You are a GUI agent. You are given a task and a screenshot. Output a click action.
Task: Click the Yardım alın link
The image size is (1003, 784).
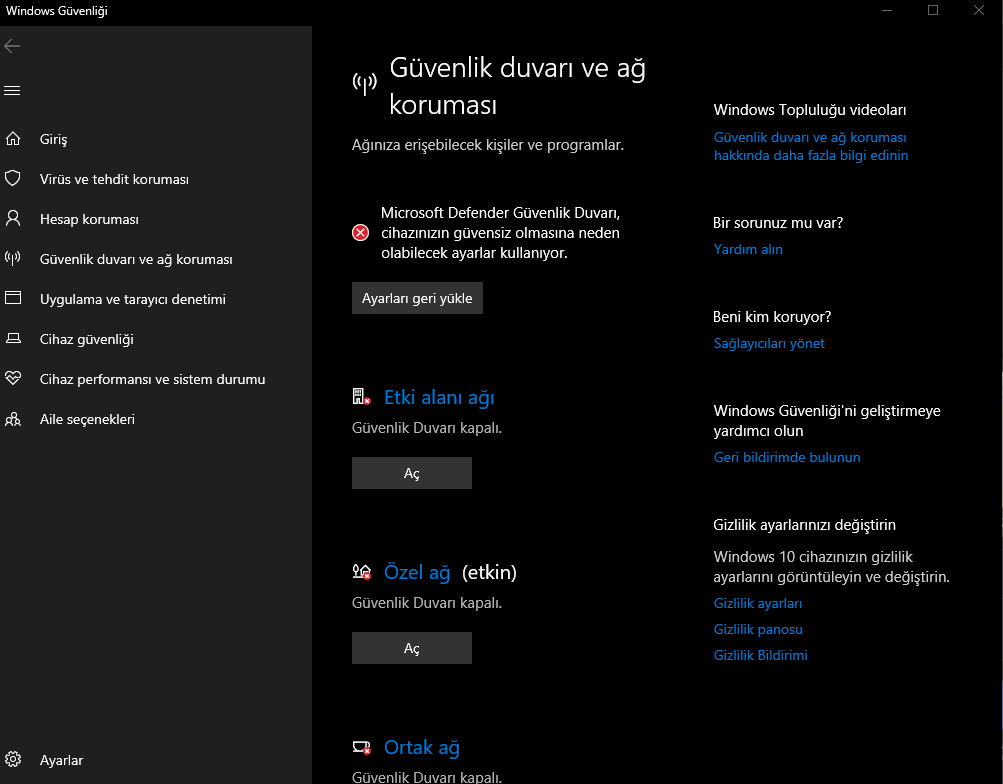pyautogui.click(x=748, y=249)
